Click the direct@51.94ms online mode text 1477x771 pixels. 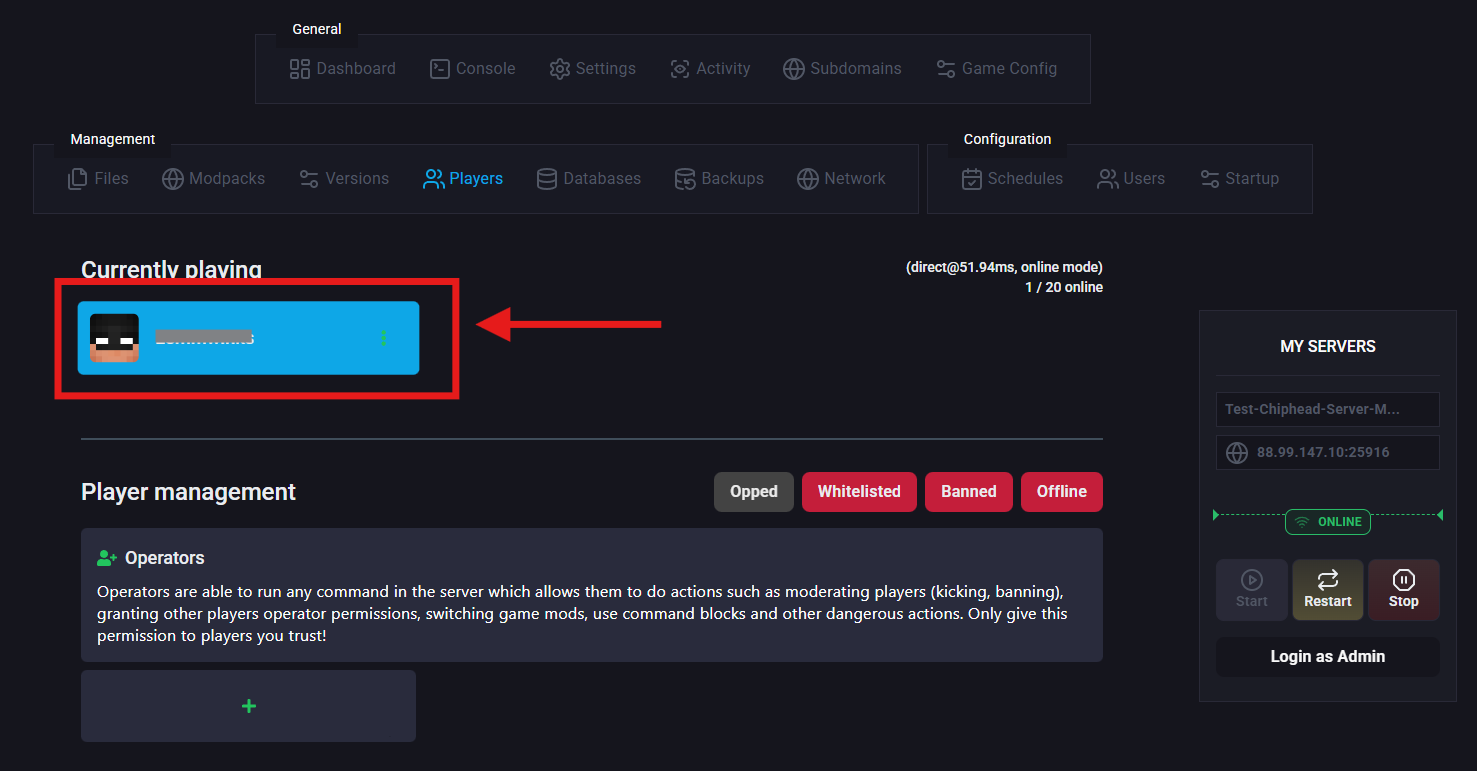click(x=1005, y=267)
